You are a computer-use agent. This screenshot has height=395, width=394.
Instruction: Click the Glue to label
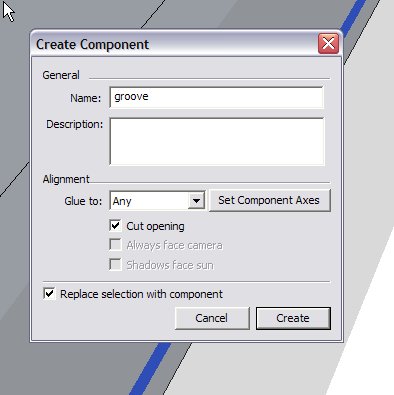coord(83,201)
